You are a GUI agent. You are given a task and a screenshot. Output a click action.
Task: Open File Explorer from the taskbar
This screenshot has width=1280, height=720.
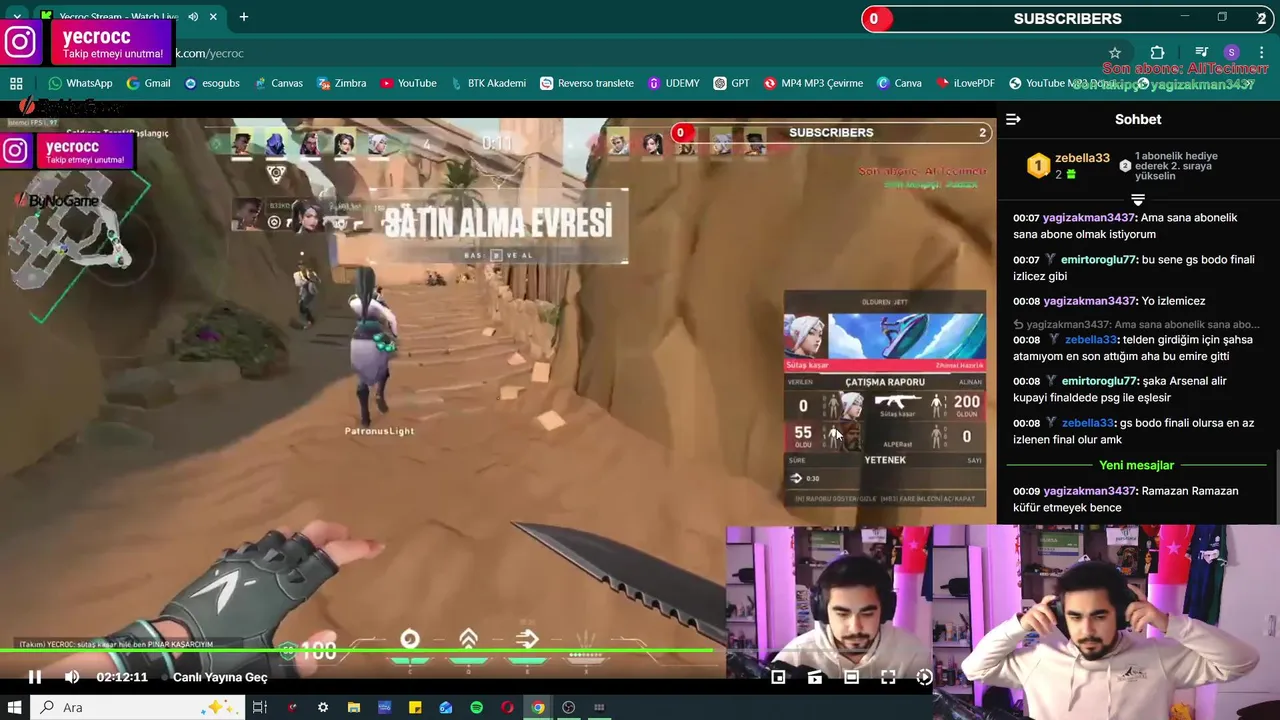point(354,707)
